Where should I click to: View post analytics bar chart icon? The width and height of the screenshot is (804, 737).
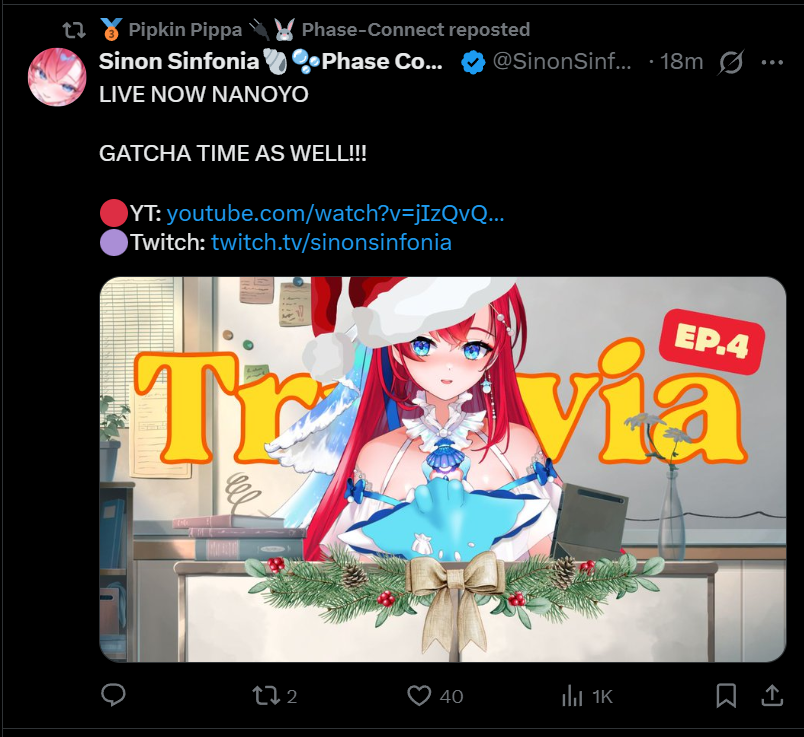[572, 696]
